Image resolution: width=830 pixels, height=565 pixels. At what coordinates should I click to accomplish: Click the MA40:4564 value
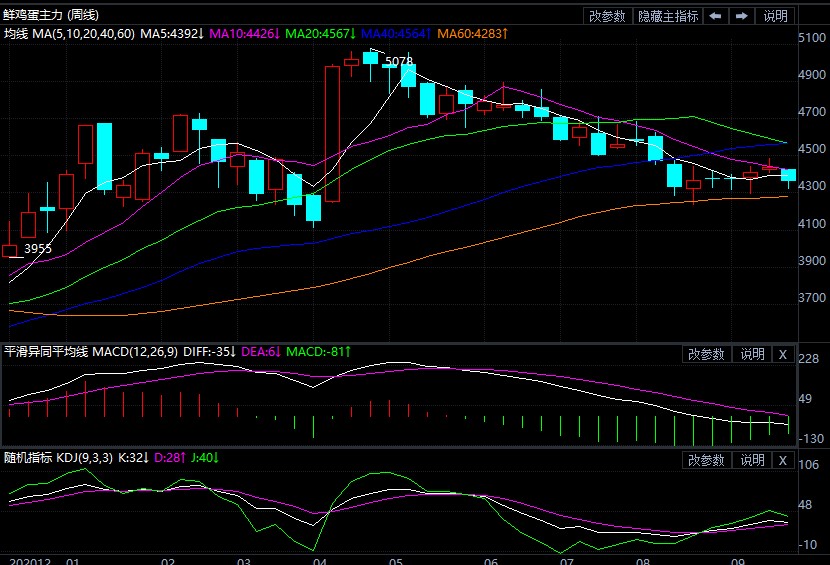tap(396, 33)
